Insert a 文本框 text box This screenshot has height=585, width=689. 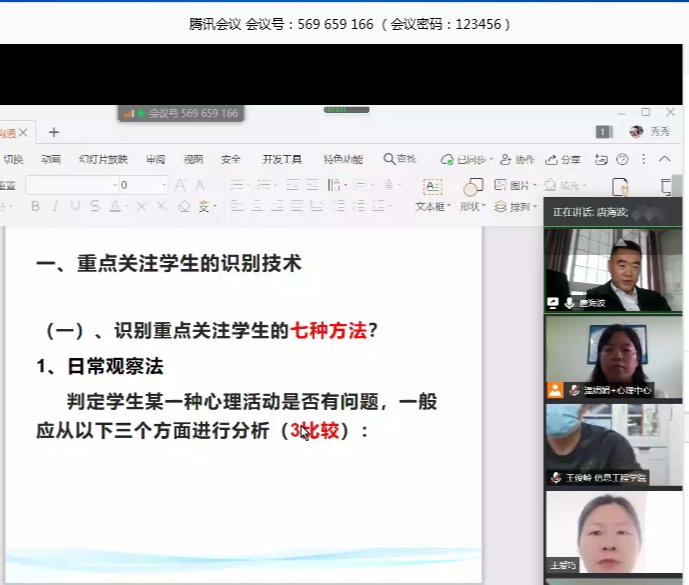point(430,206)
